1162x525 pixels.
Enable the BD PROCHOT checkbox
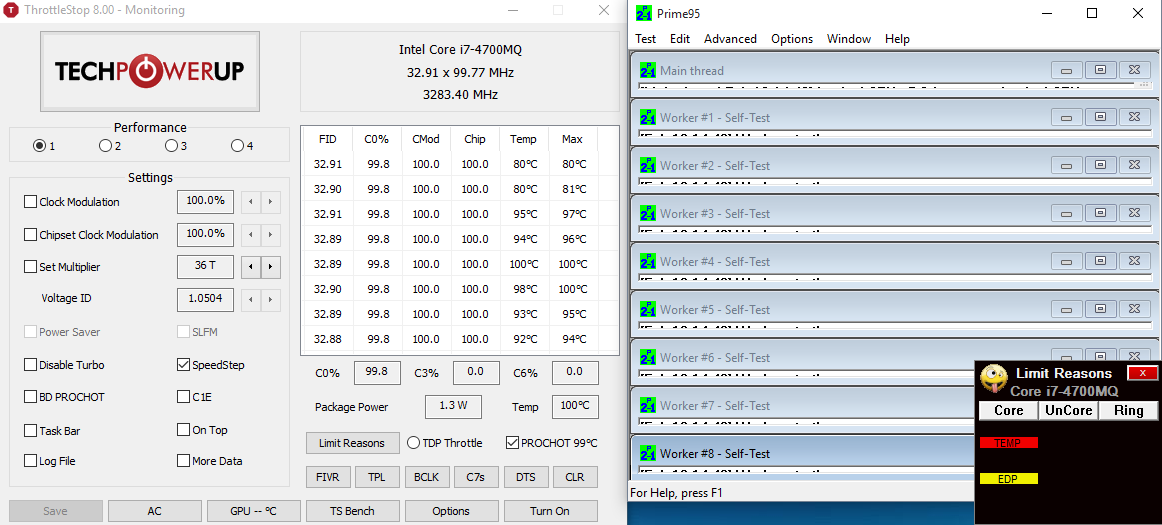30,397
